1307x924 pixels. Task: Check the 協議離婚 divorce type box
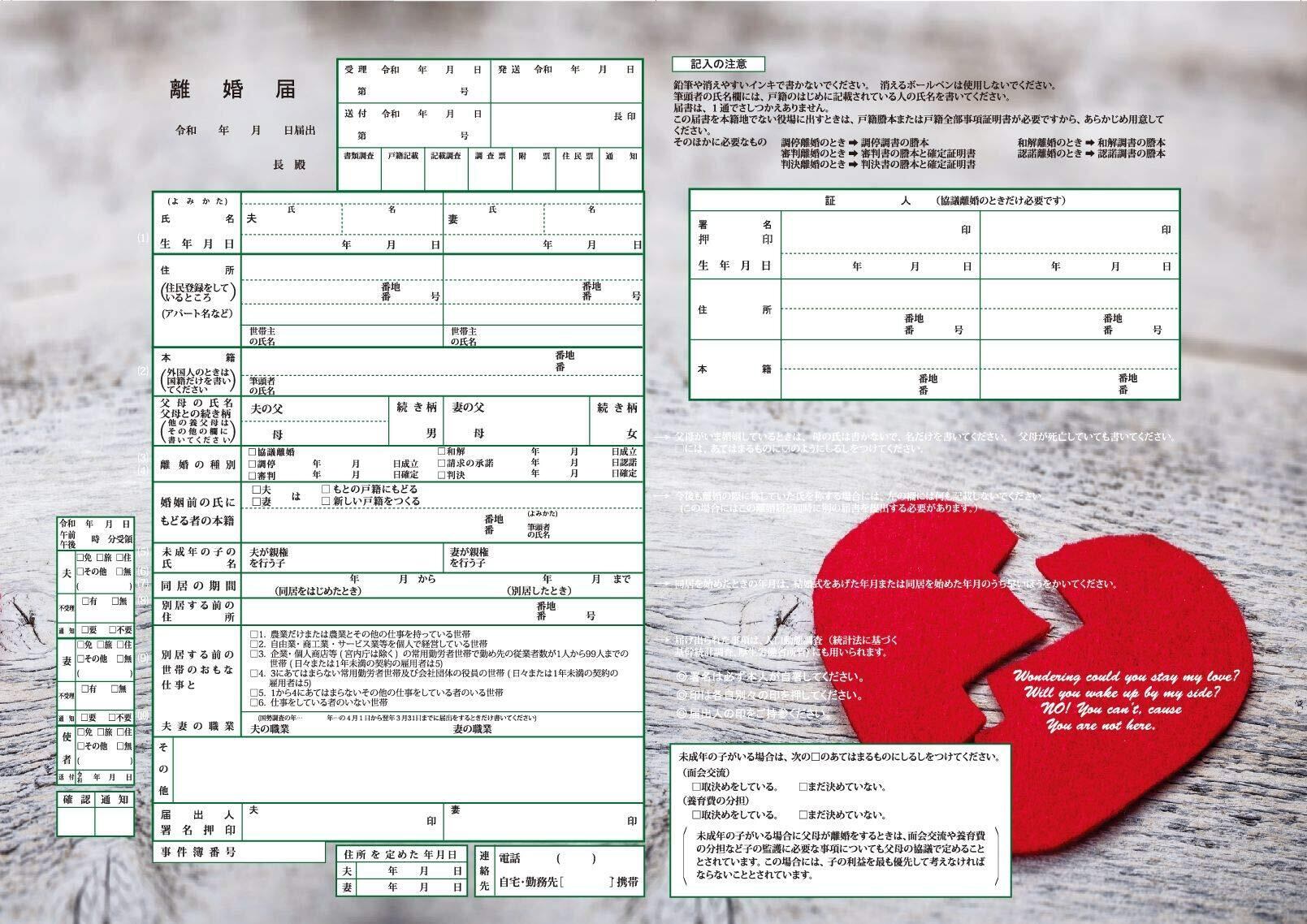coord(253,451)
